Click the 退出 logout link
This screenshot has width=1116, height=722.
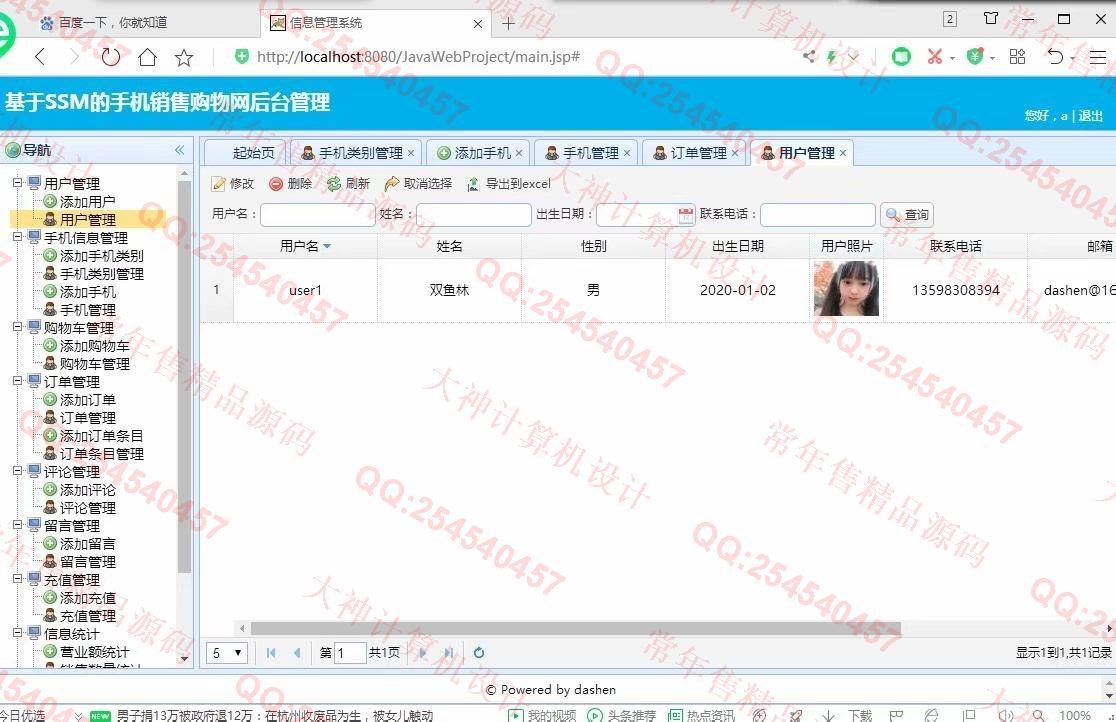1090,116
